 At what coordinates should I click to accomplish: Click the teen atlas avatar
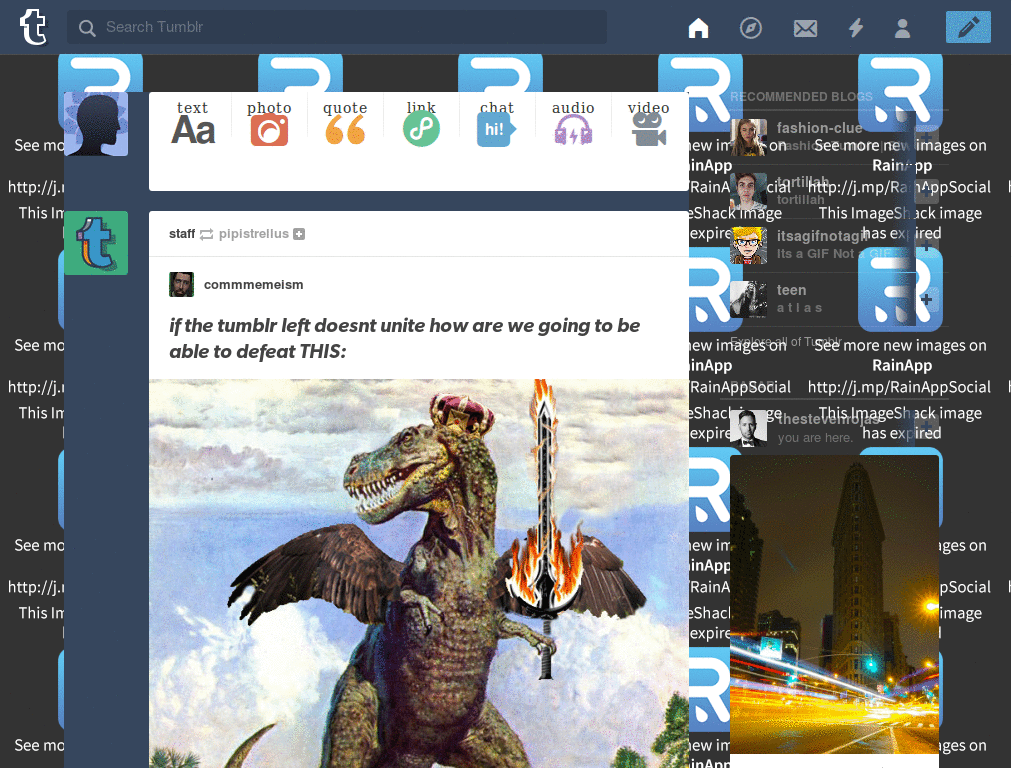point(748,300)
